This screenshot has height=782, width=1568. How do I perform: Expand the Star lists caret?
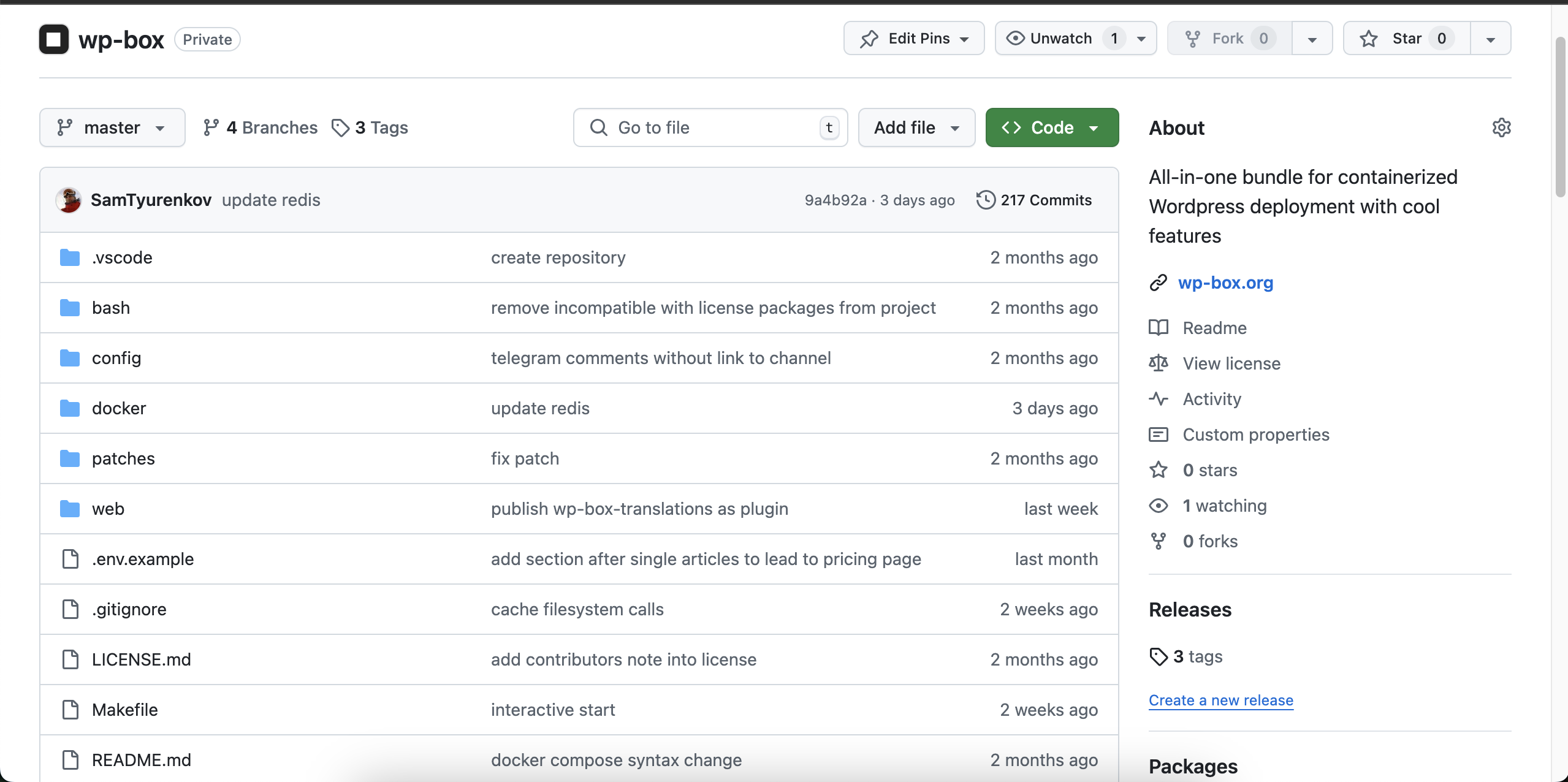pyautogui.click(x=1490, y=39)
